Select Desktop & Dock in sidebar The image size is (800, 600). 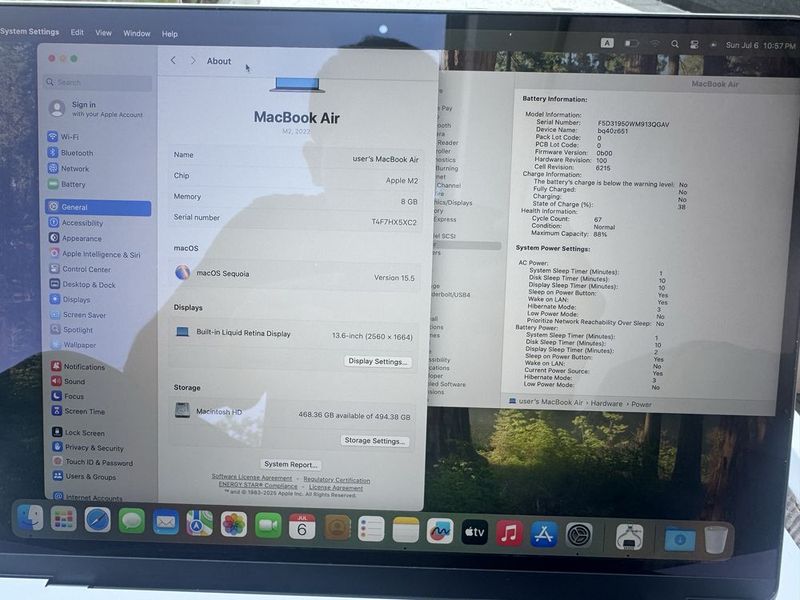[x=83, y=285]
